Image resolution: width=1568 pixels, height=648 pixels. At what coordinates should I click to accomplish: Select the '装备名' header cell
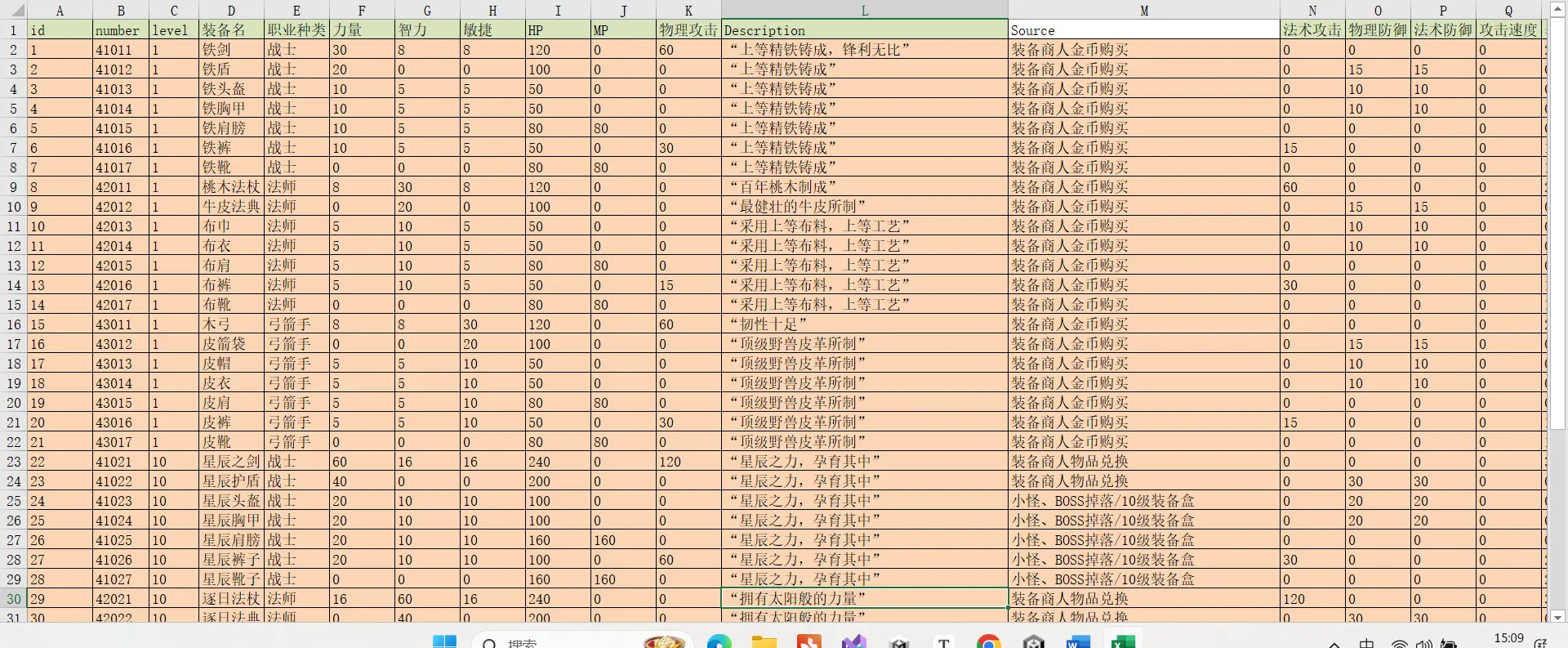point(232,29)
